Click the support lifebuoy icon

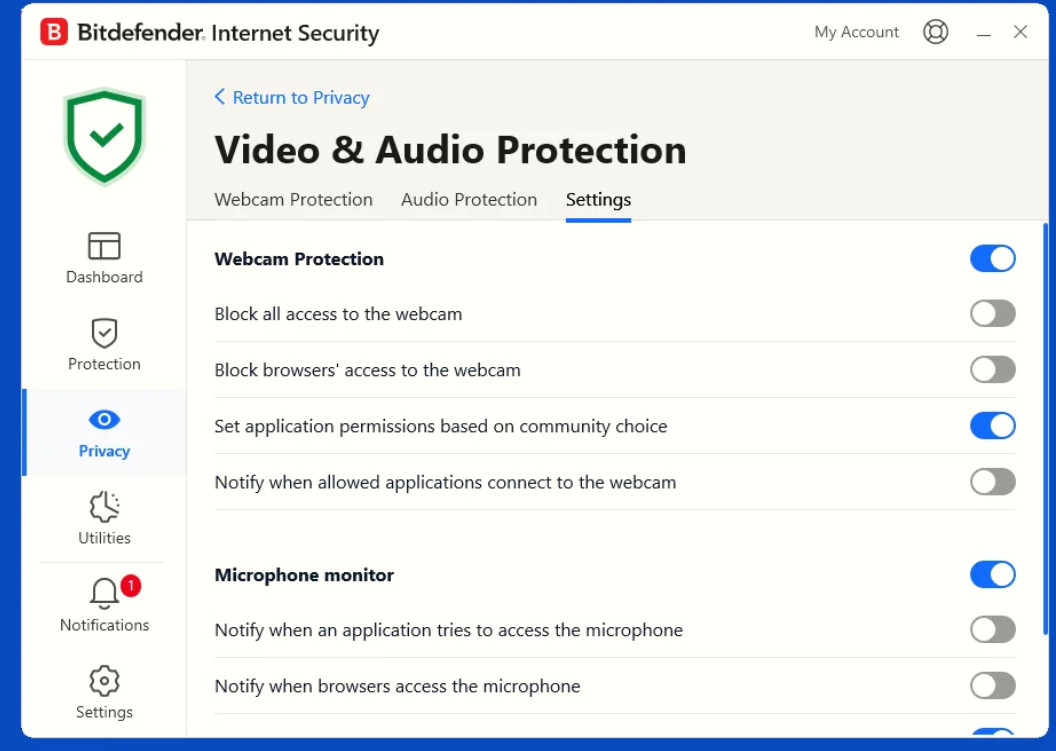(x=935, y=32)
